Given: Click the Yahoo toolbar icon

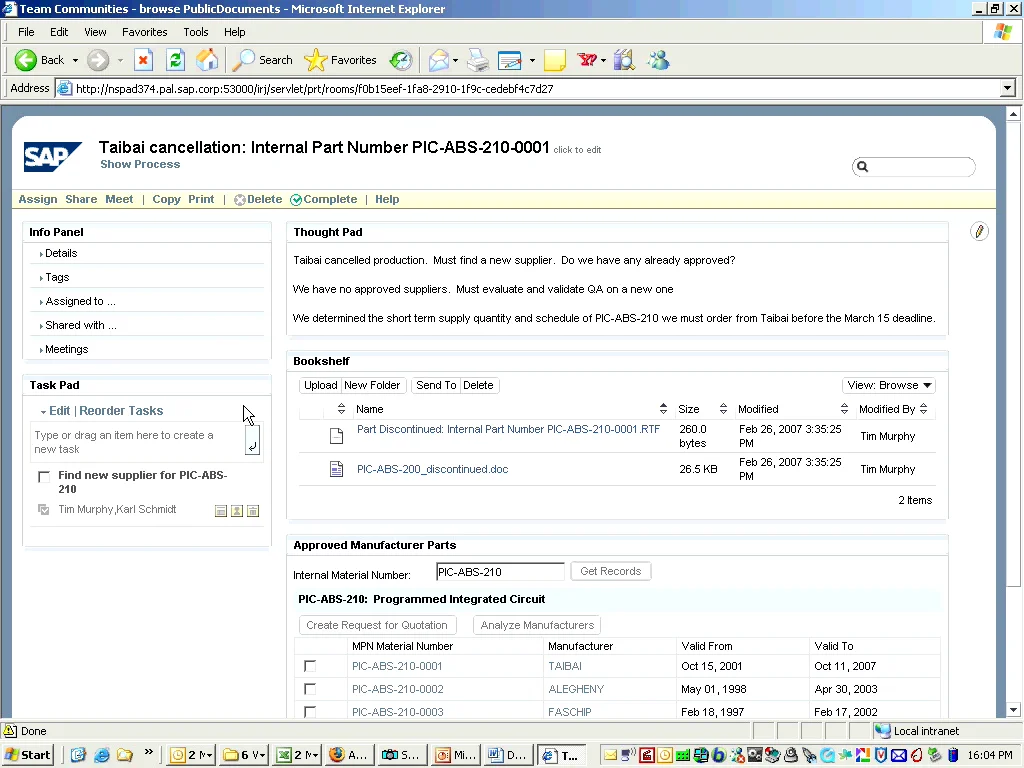Looking at the screenshot, I should (x=587, y=60).
